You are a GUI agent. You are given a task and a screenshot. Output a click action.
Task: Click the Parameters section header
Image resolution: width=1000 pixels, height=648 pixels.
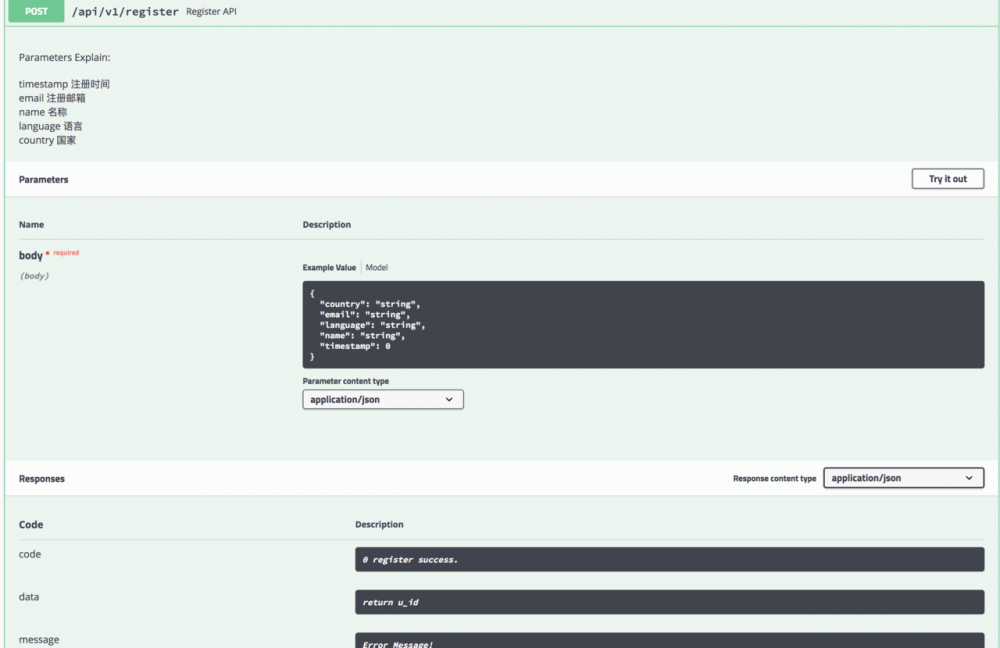coord(43,179)
